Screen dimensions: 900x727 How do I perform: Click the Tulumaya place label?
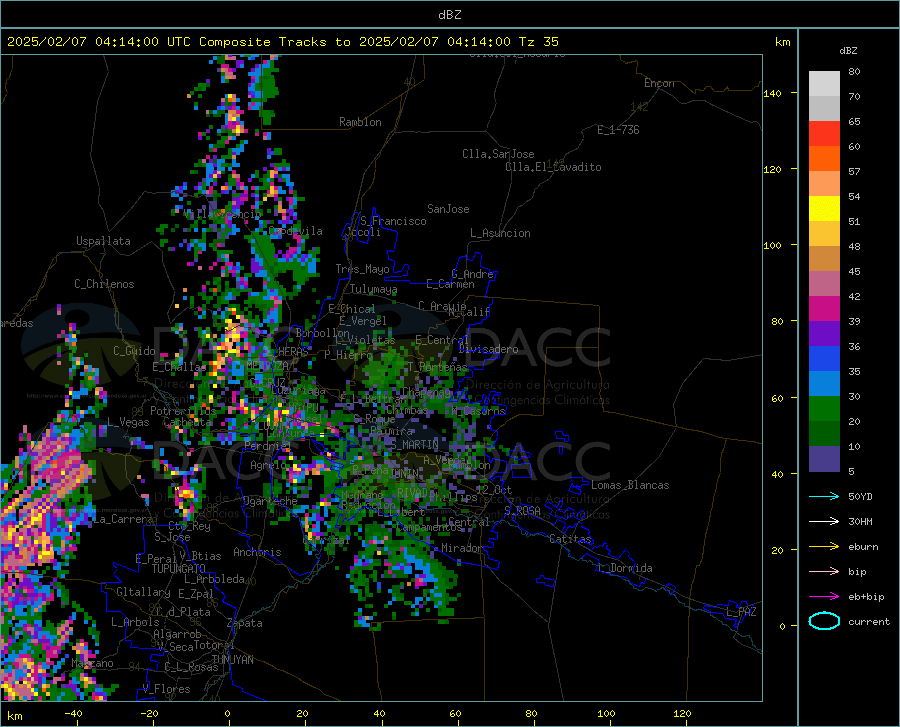(373, 289)
